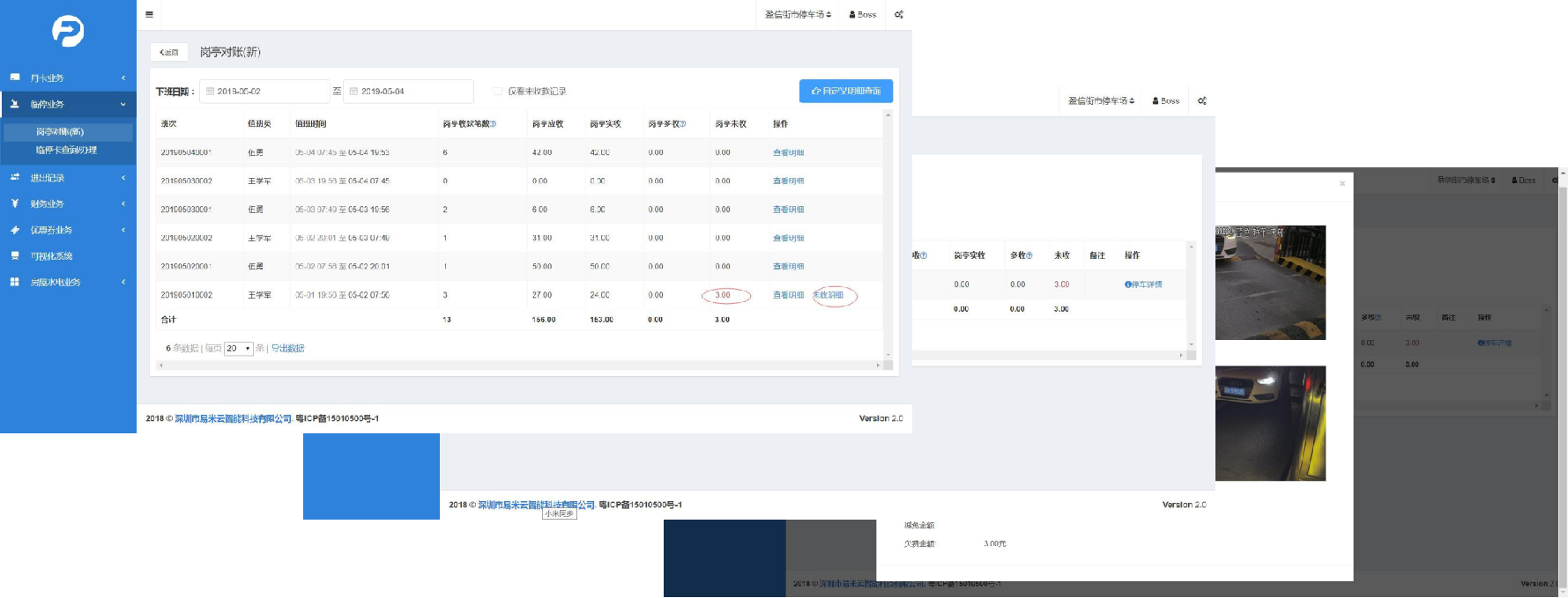Open 查看明细 for shift 201905040001
The height and width of the screenshot is (598, 1568).
coord(788,152)
